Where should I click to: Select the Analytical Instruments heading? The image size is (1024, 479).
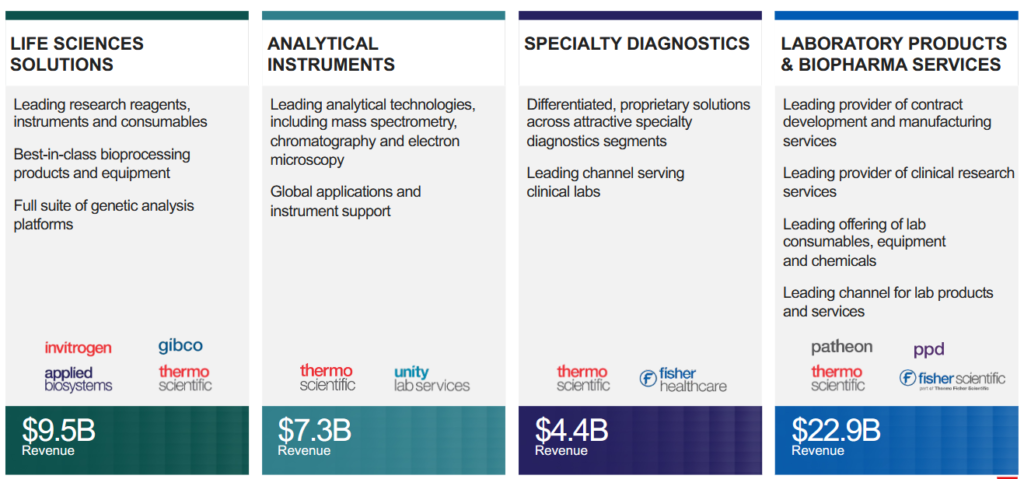(330, 54)
